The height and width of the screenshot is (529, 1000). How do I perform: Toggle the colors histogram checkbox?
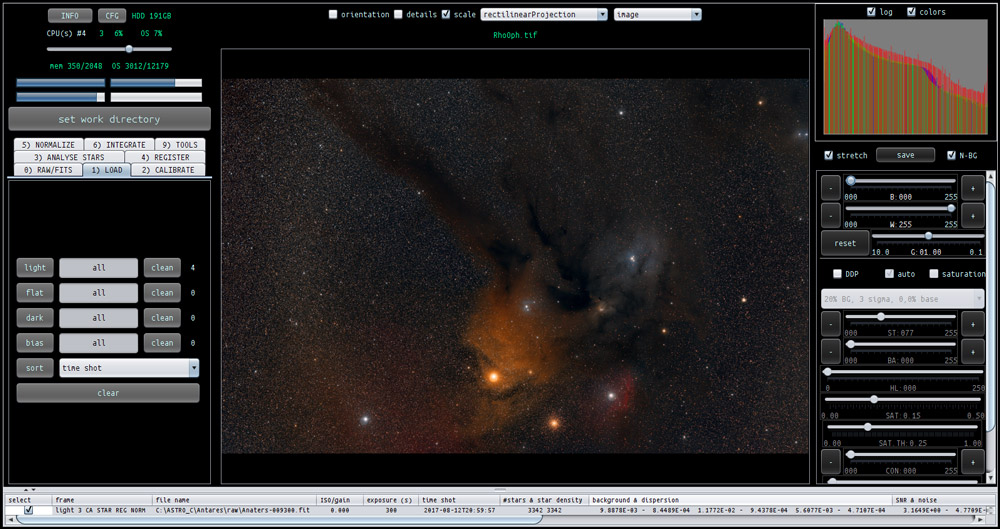911,11
